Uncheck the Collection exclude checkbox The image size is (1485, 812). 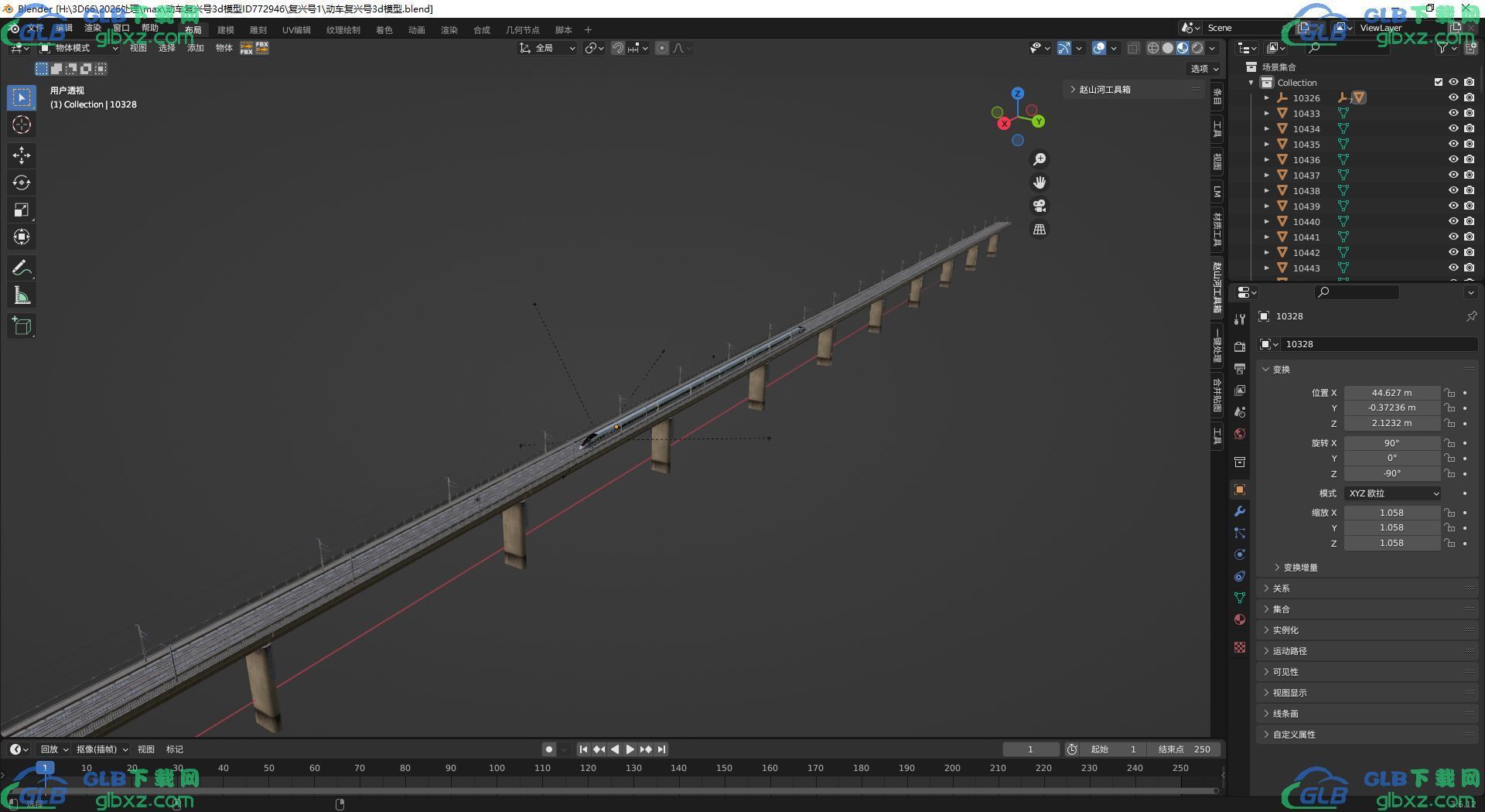tap(1439, 82)
